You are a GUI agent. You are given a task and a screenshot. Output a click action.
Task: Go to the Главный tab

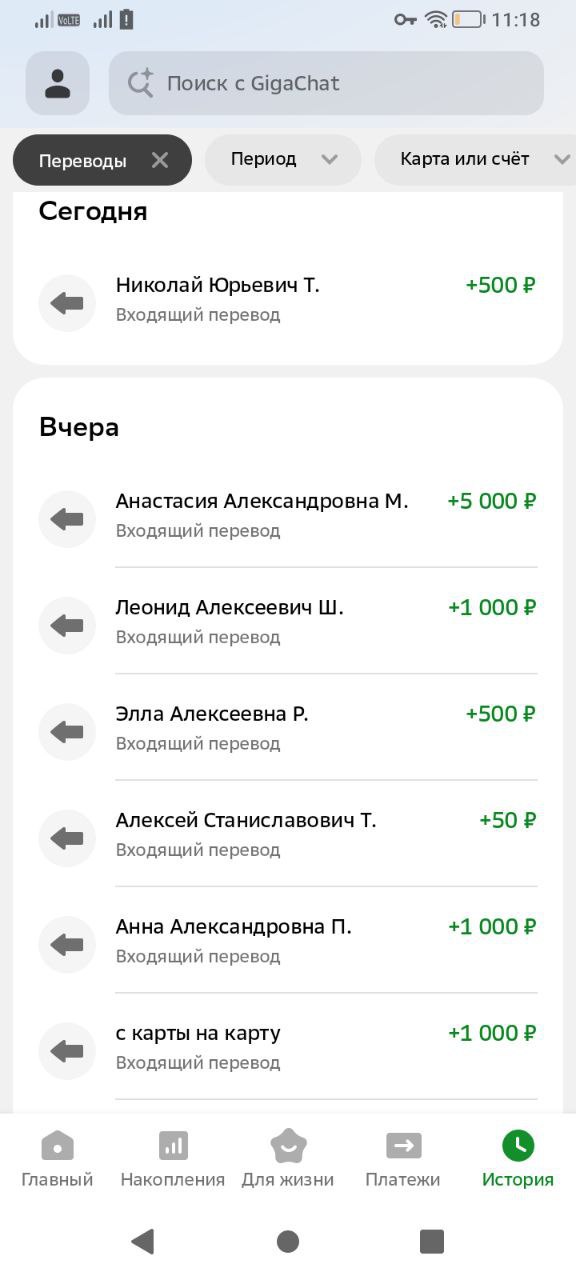[57, 1160]
